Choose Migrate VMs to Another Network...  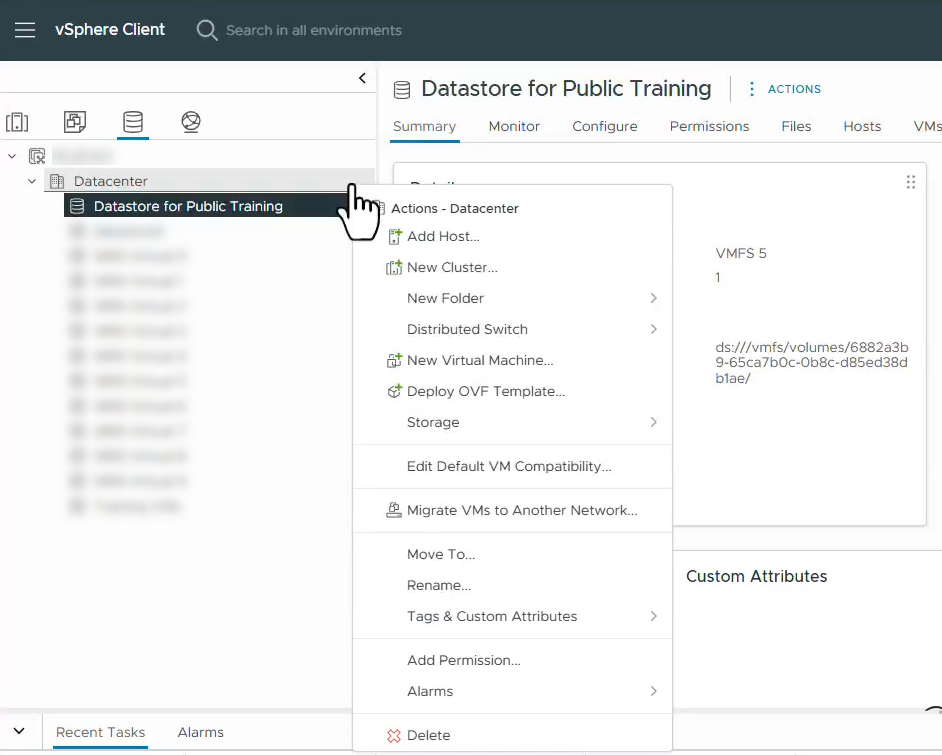tap(512, 511)
